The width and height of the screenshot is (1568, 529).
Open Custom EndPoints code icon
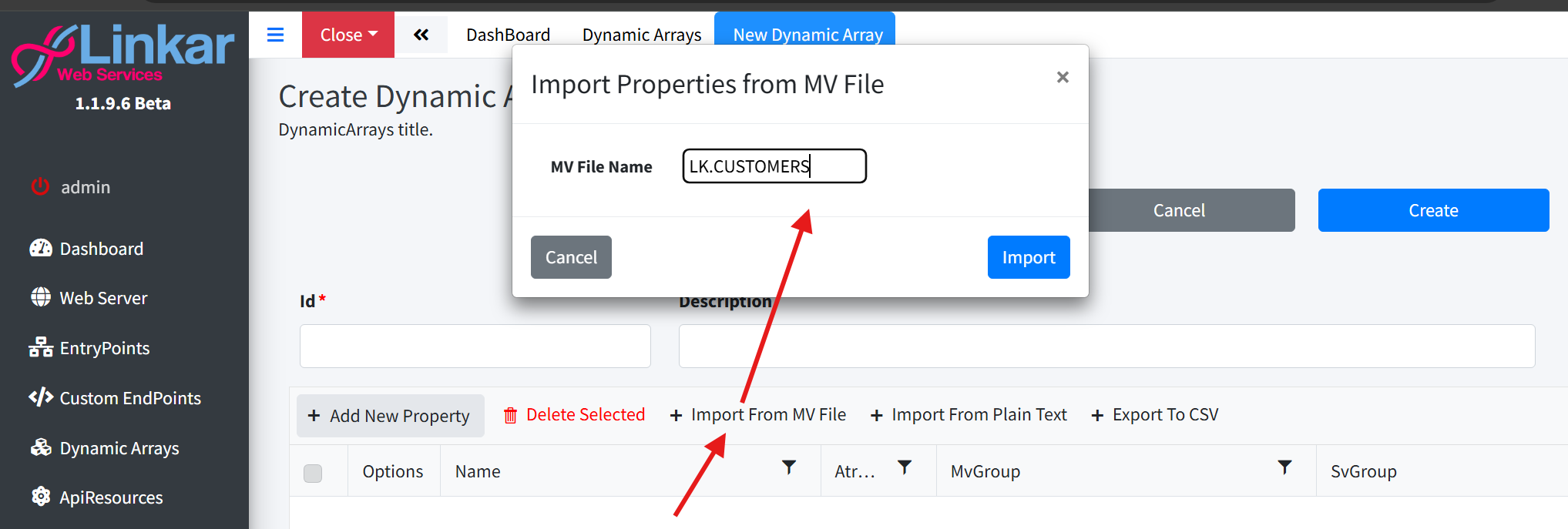click(x=41, y=397)
